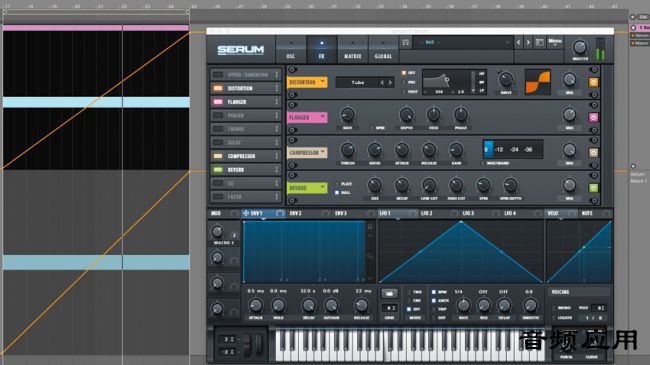Click the orange distortion curve display
This screenshot has height=365, width=650.
538,82
